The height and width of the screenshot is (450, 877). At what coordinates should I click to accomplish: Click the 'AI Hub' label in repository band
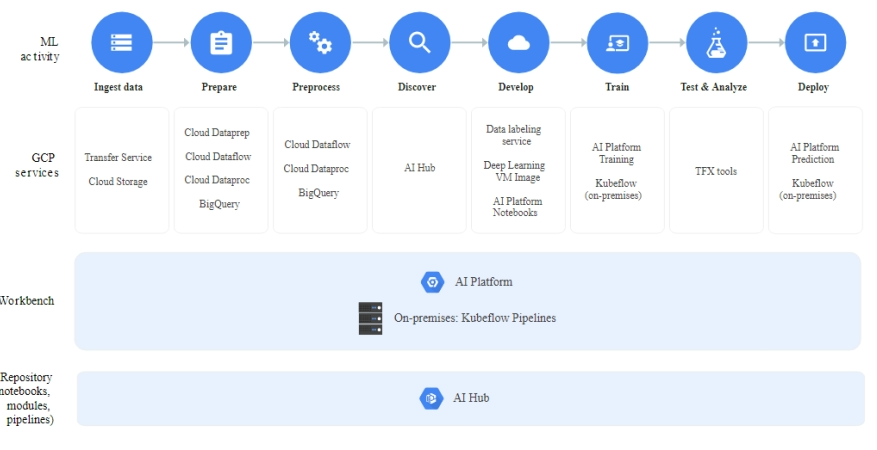(471, 398)
